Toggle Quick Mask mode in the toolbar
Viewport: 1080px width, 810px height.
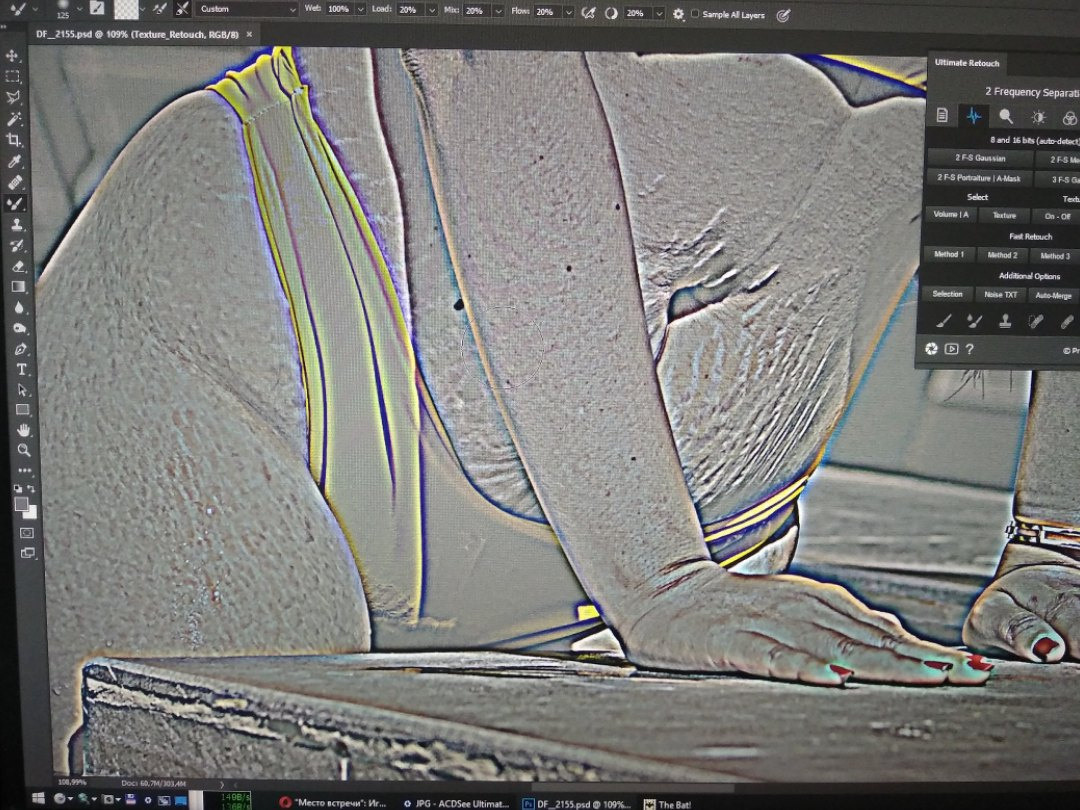[x=27, y=532]
